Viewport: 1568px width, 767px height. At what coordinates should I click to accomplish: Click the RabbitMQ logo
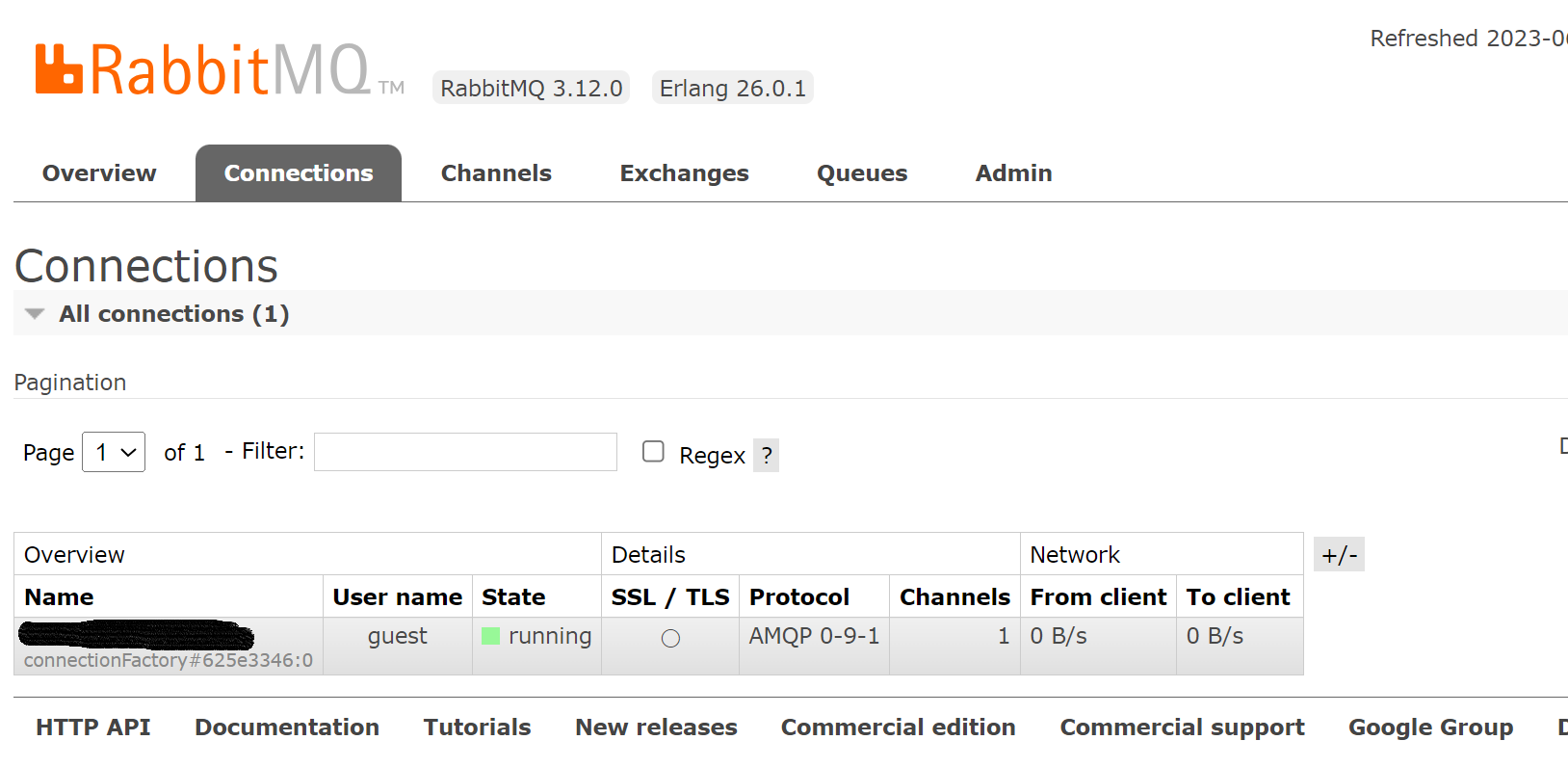pos(220,69)
